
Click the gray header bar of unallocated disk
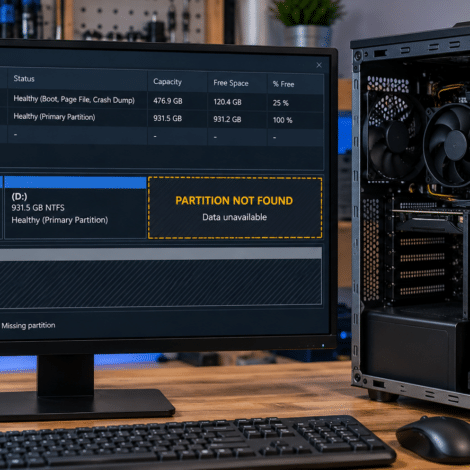tap(161, 253)
